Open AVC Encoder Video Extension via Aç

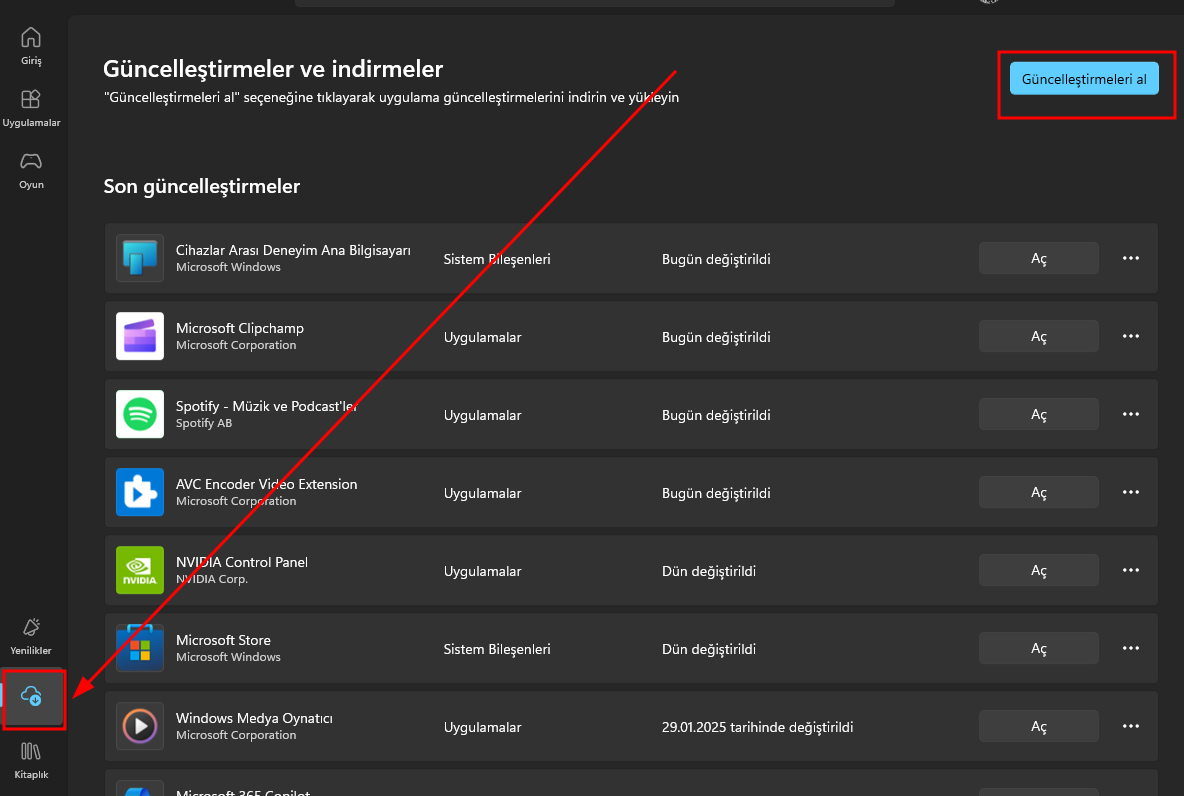pyautogui.click(x=1038, y=492)
